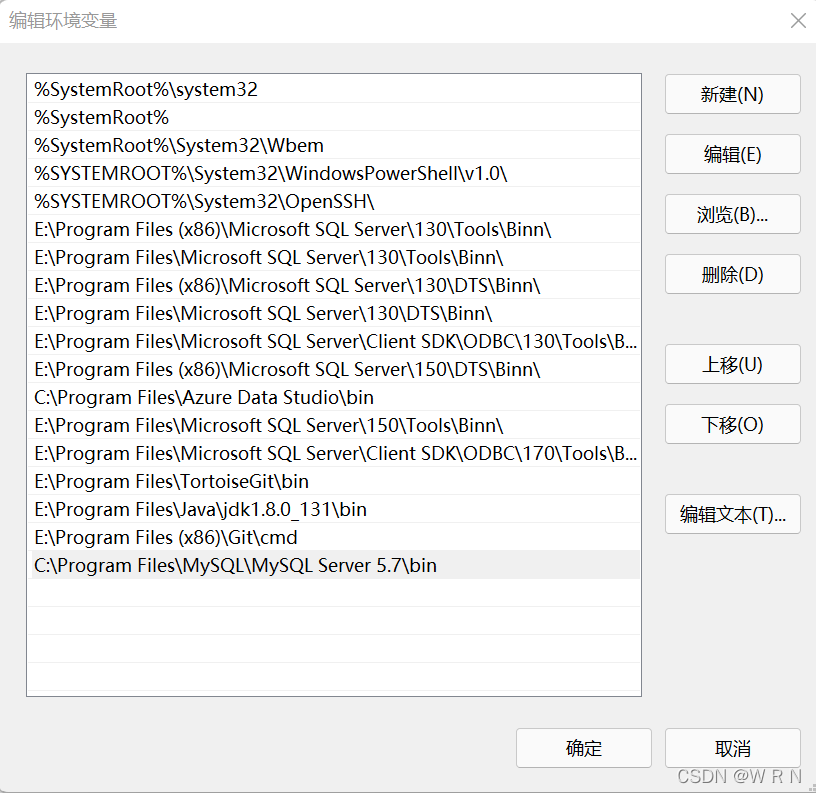Confirm changes with 确定 button

pos(583,748)
